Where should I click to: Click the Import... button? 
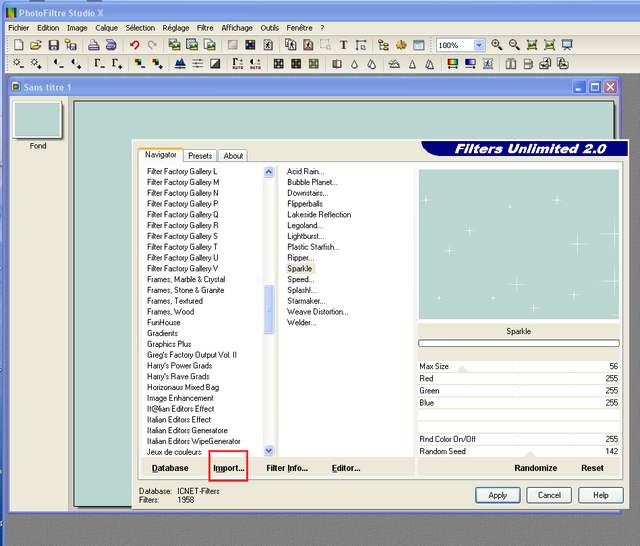click(229, 468)
